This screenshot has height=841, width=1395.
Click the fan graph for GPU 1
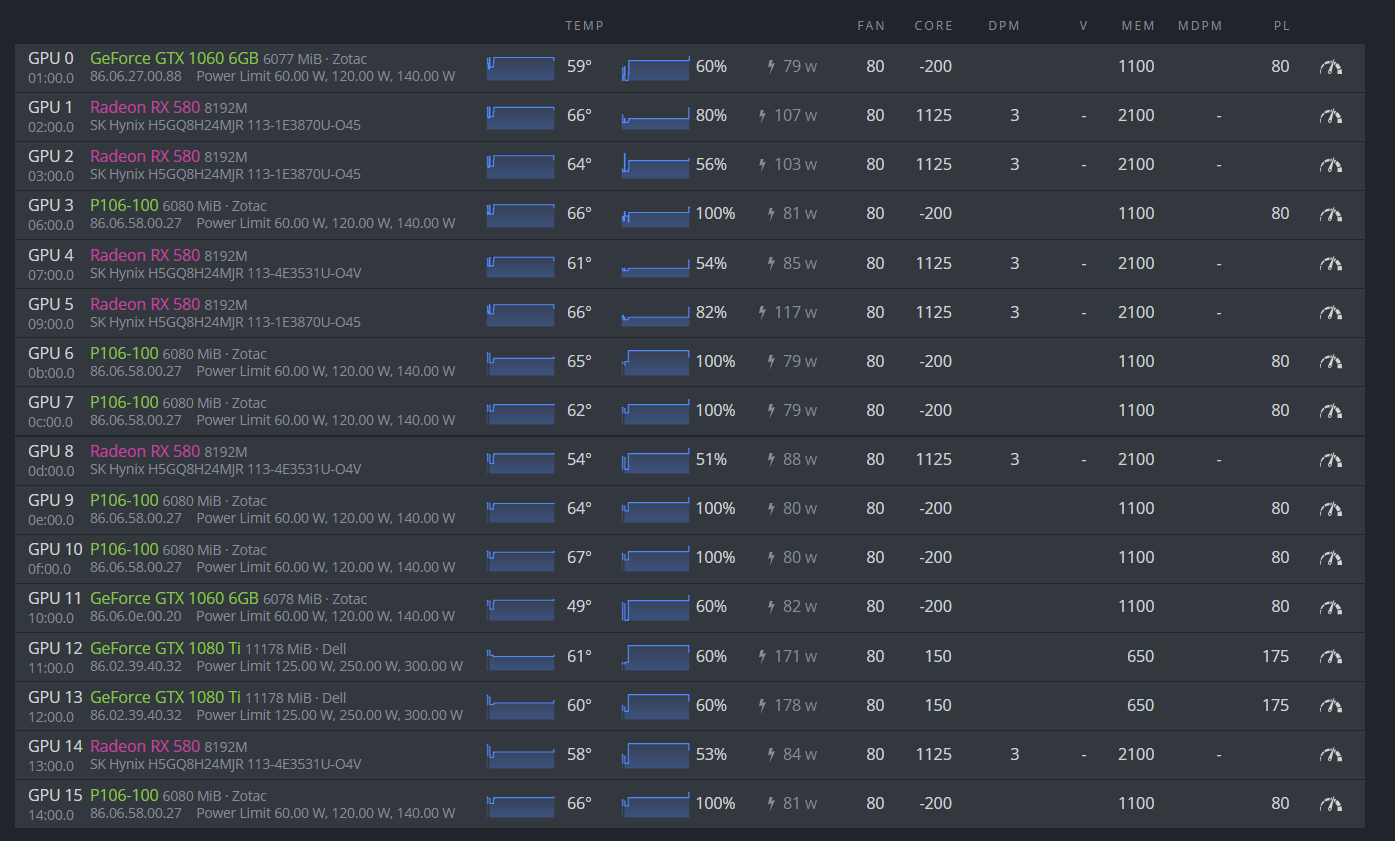click(655, 117)
